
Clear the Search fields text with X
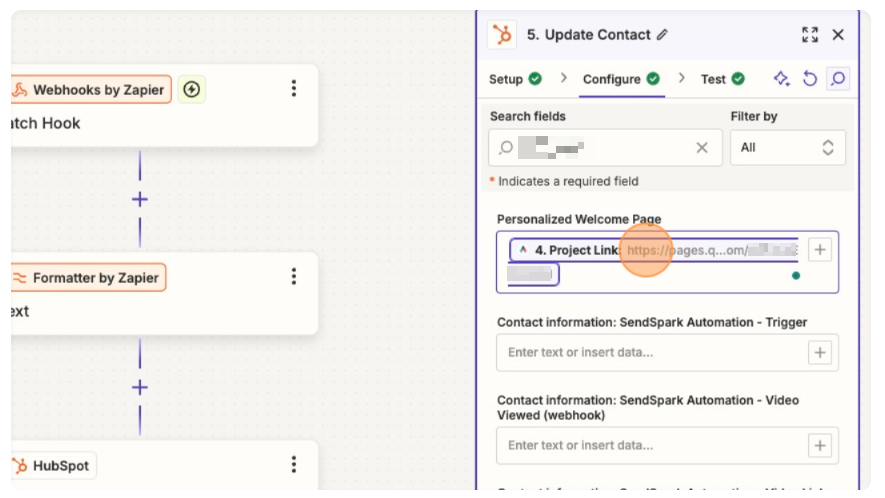tap(702, 147)
